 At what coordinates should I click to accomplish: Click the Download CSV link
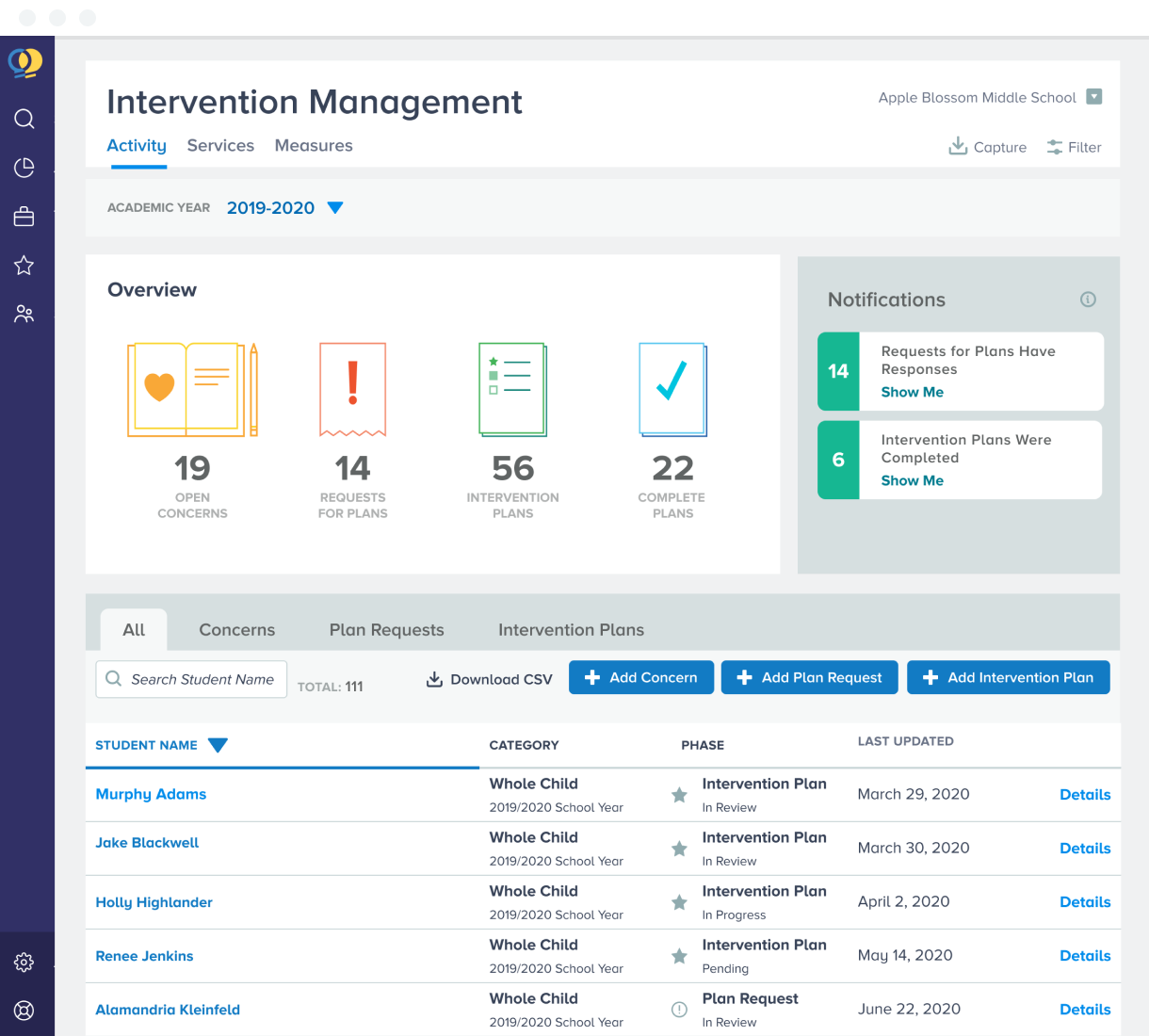[x=490, y=679]
